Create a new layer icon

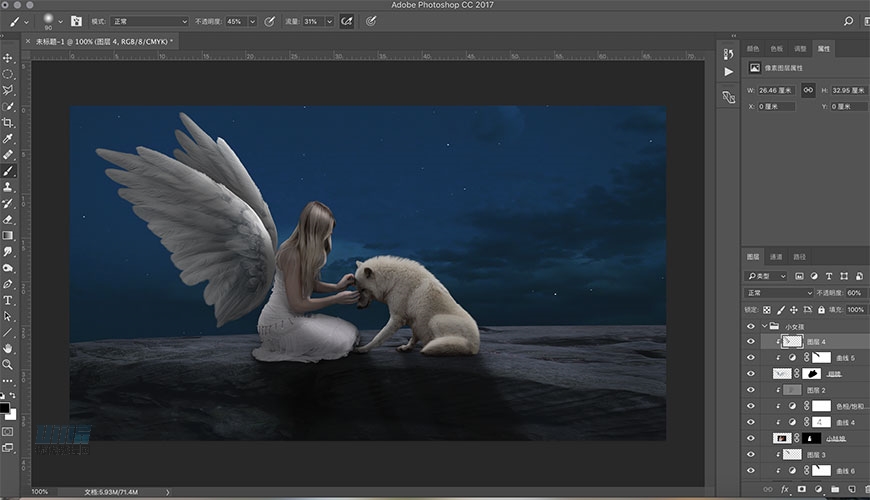(x=852, y=489)
